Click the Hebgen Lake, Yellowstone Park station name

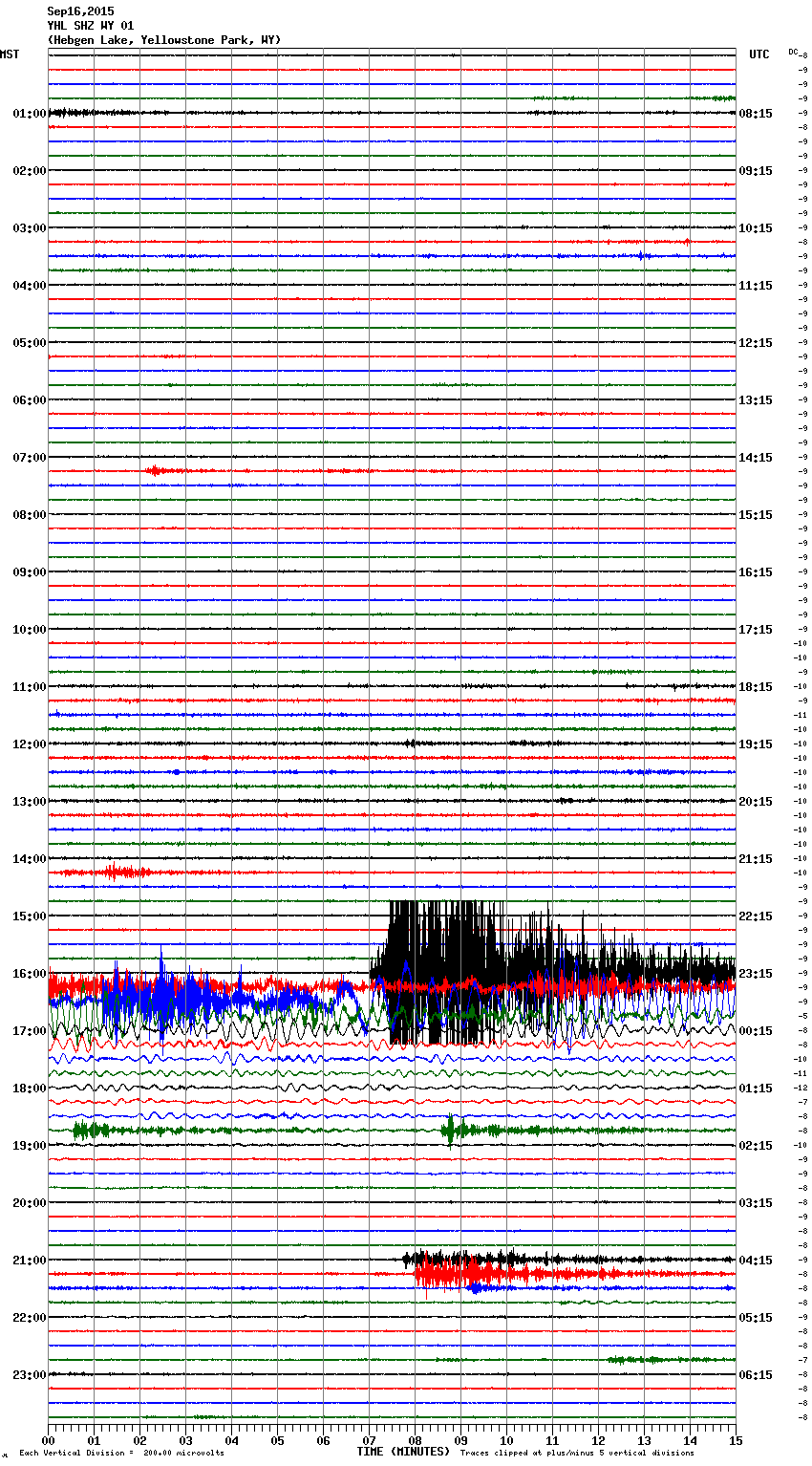coord(164,40)
